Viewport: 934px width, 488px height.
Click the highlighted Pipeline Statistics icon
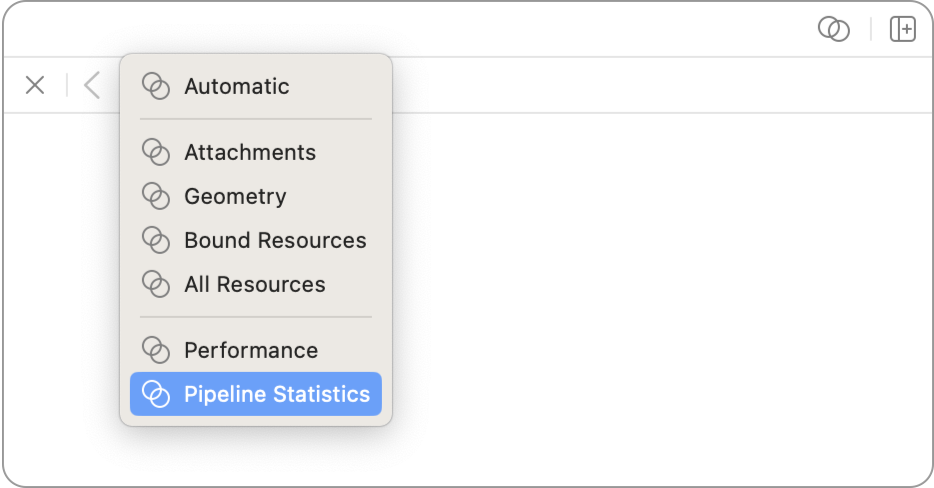tap(155, 394)
